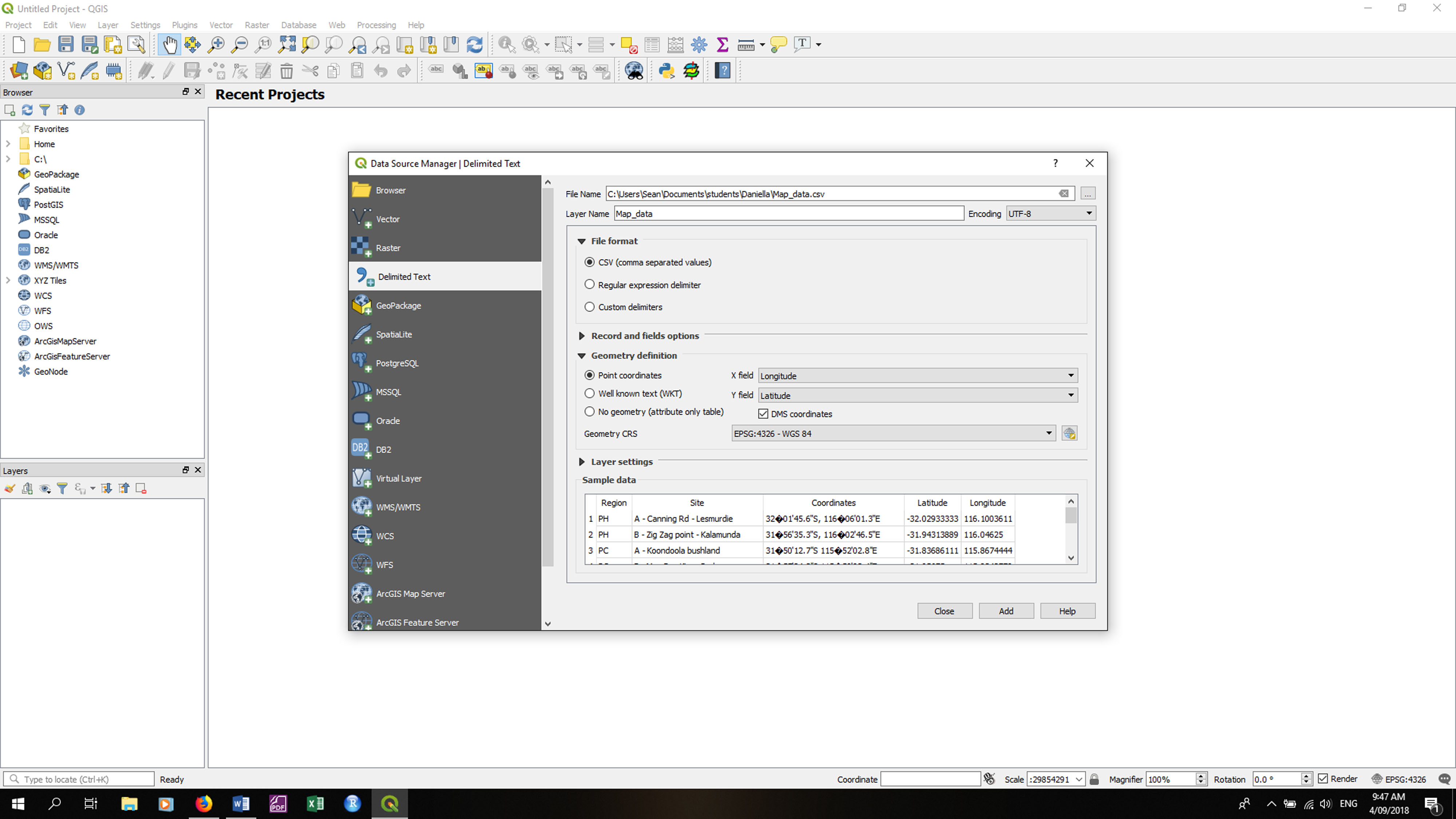Collapse the File format section

click(581, 241)
